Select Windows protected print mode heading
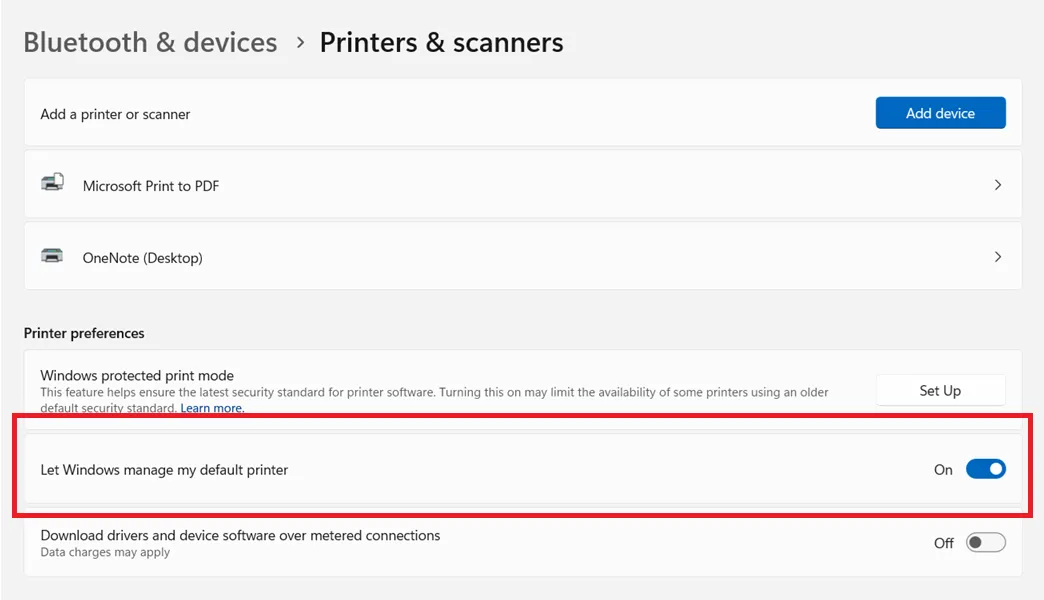Screen dimensions: 1044x600 click(x=137, y=376)
